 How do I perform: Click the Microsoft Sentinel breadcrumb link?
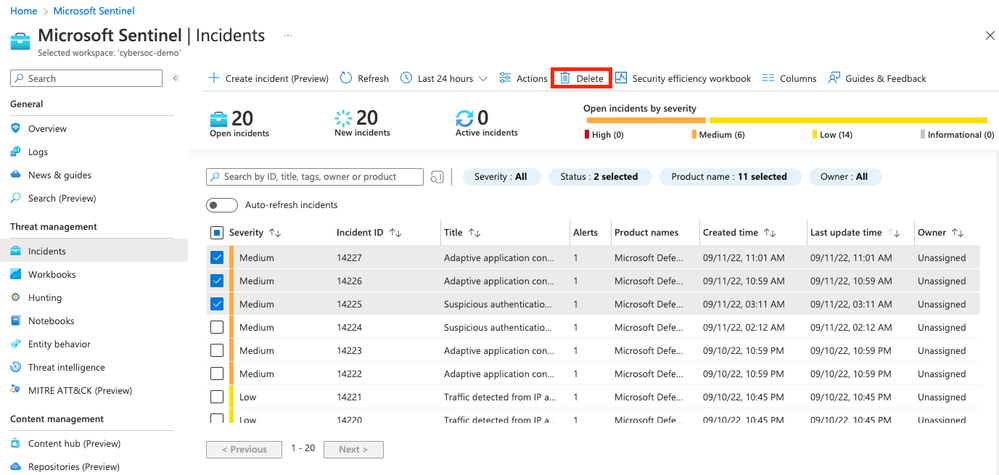point(94,11)
